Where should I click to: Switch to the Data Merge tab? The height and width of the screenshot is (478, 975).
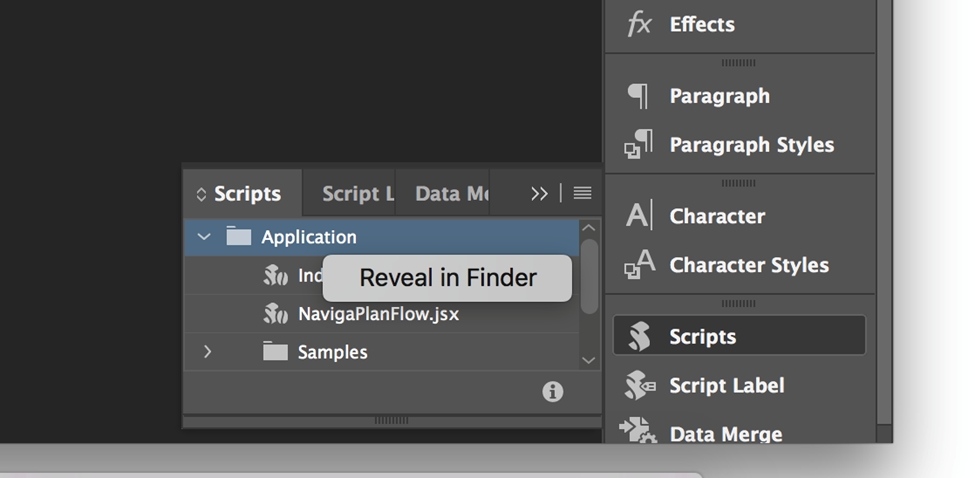coord(451,194)
